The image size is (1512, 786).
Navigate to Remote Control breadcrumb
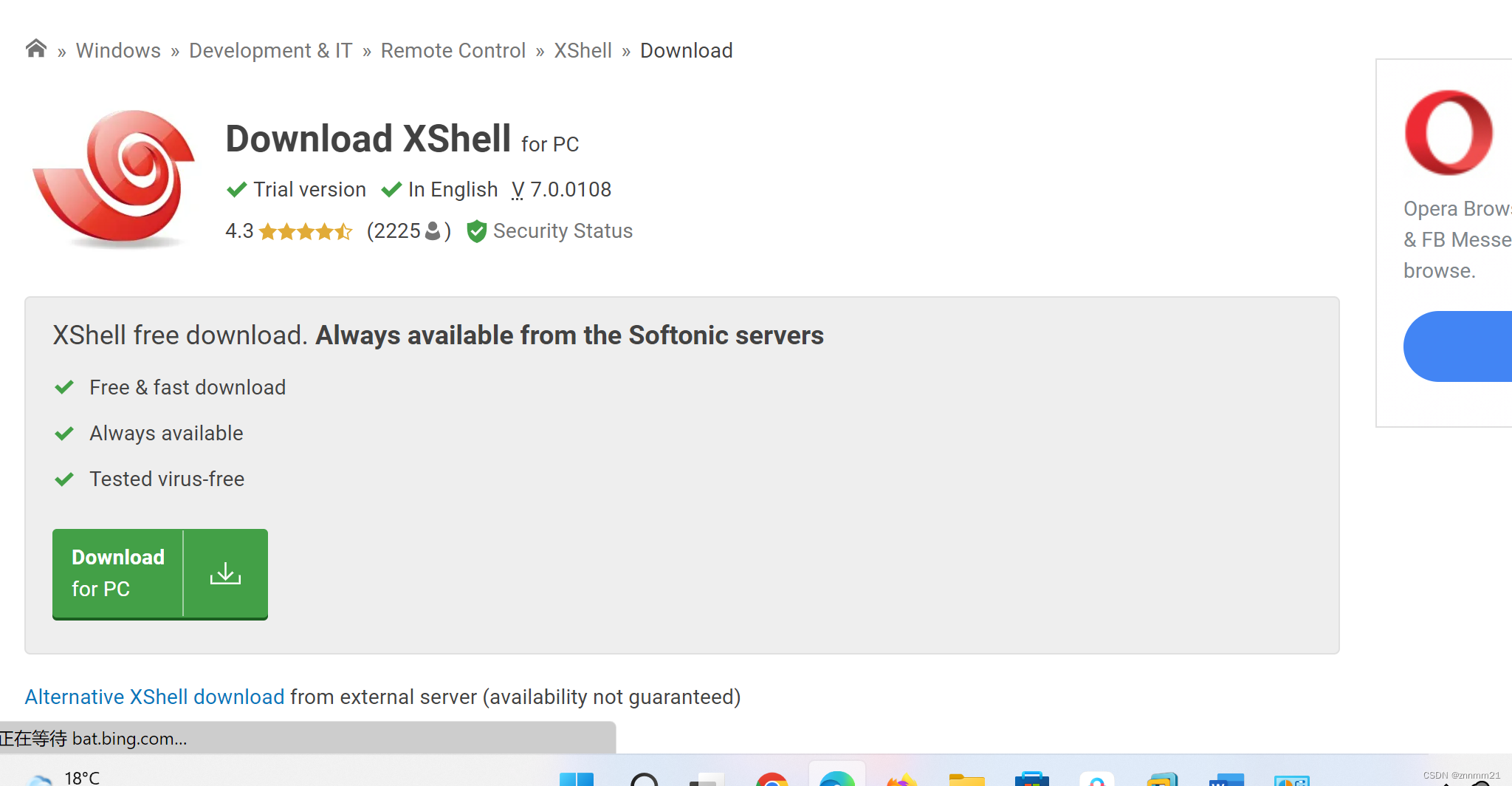[453, 50]
